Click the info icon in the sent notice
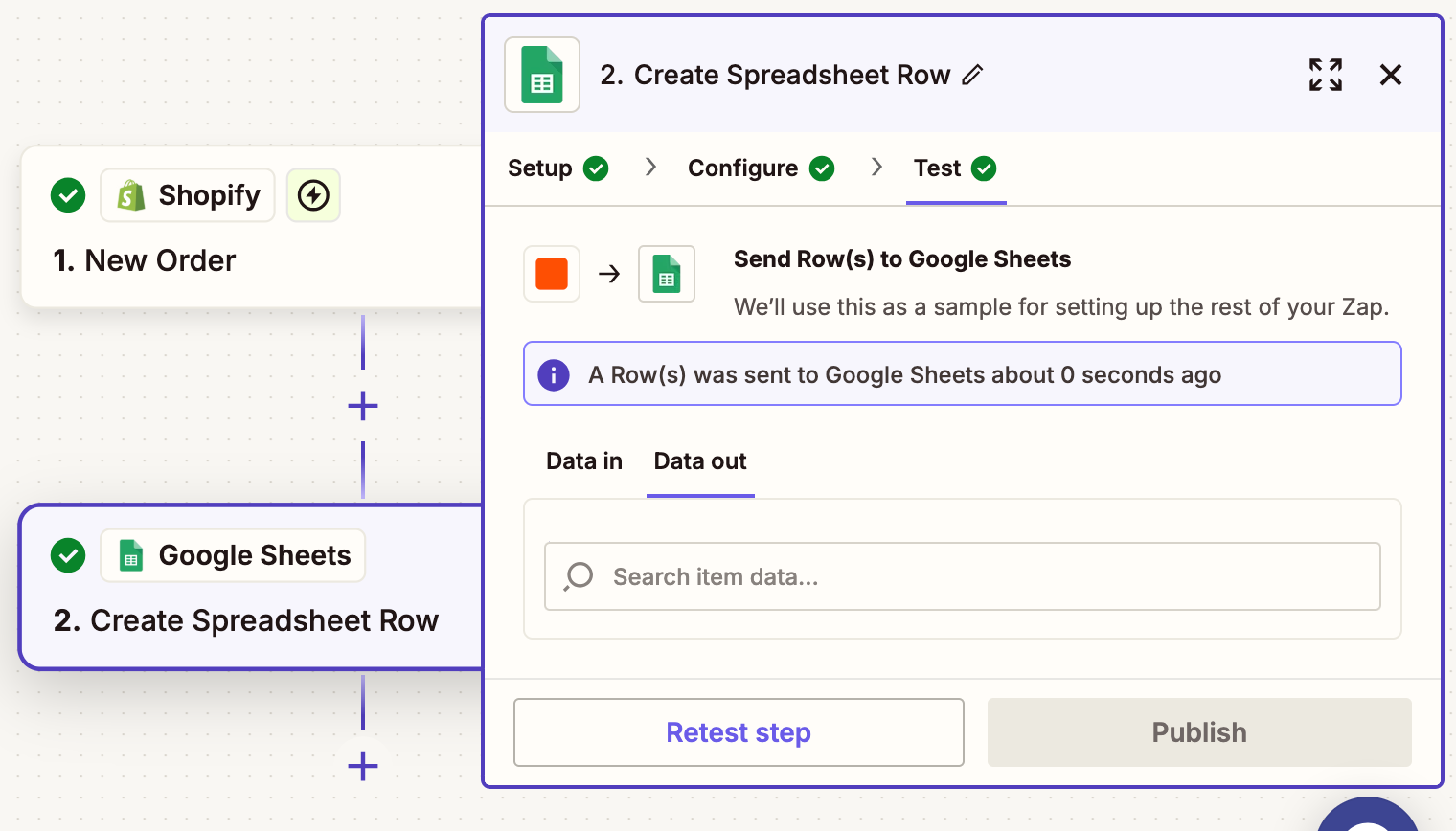Image resolution: width=1456 pixels, height=831 pixels. [x=554, y=374]
